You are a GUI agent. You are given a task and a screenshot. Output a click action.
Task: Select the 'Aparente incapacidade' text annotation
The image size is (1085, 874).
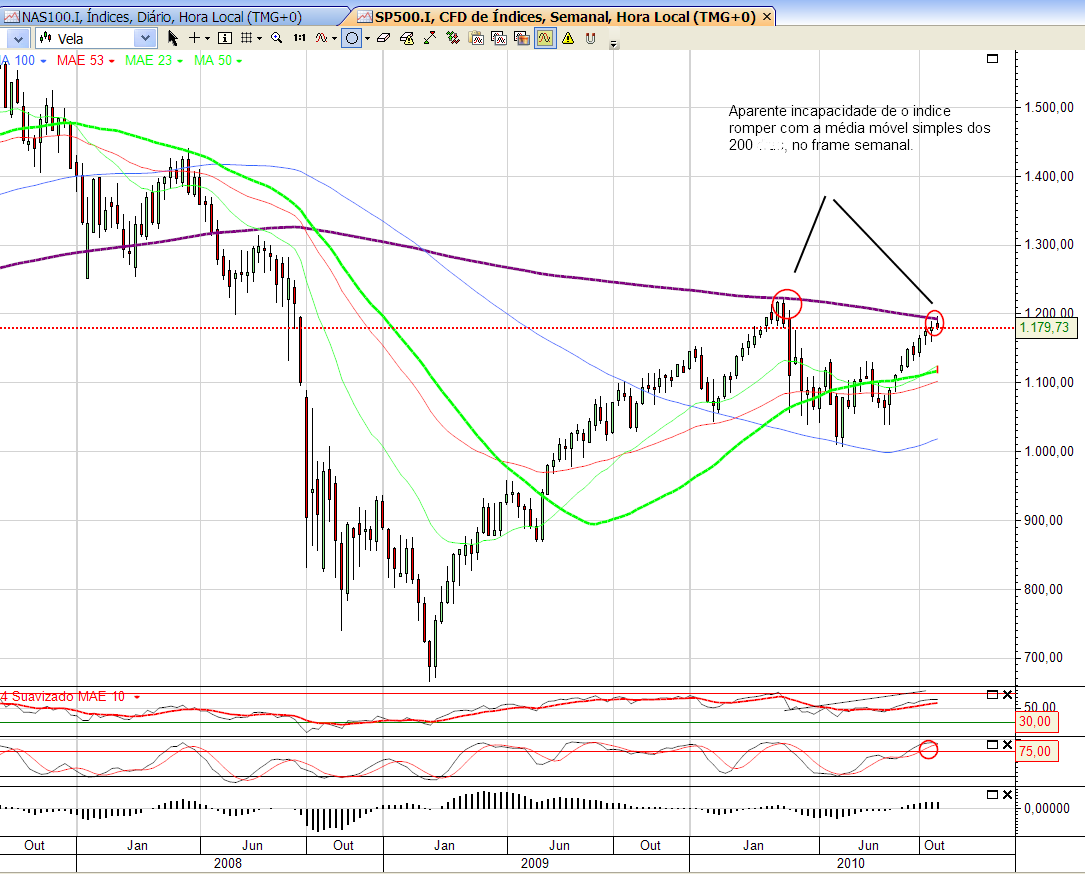[859, 128]
